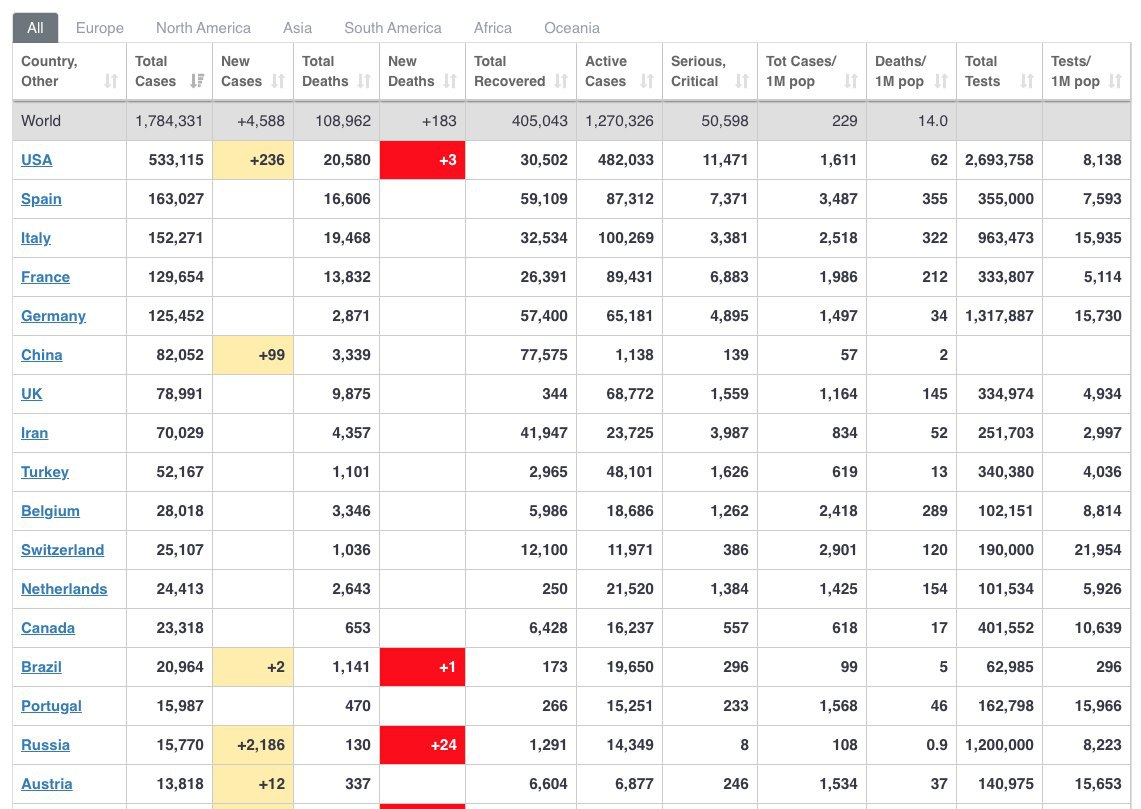The height and width of the screenshot is (809, 1141).
Task: Open the Brazil link
Action: 41,667
